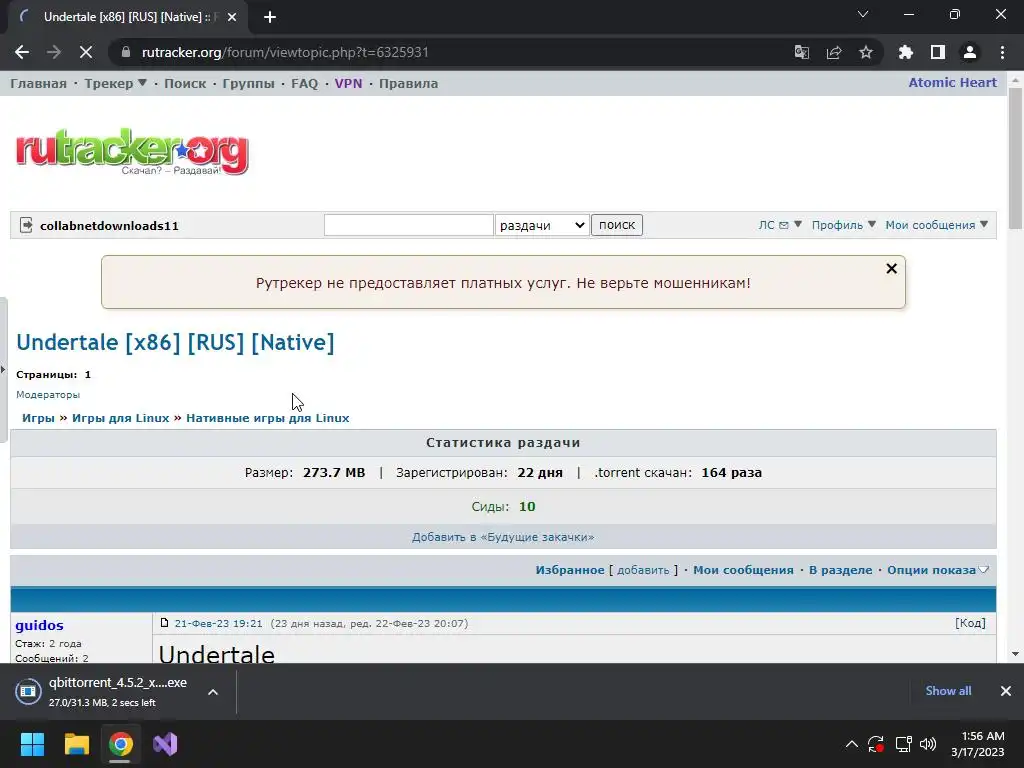The height and width of the screenshot is (768, 1024).
Task: Open Мои сообщения in topic toolbar
Action: tap(743, 570)
